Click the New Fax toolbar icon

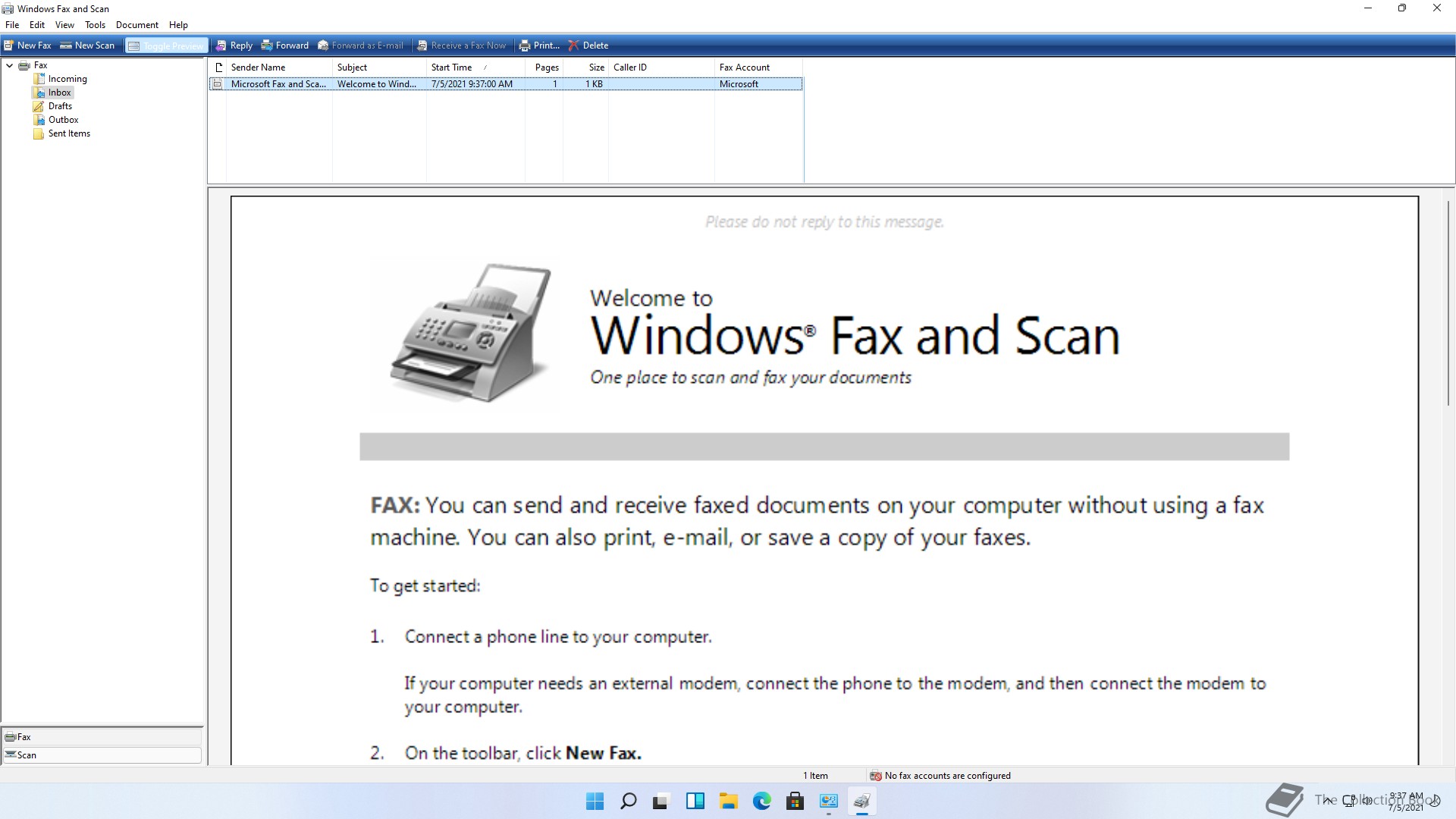8,45
